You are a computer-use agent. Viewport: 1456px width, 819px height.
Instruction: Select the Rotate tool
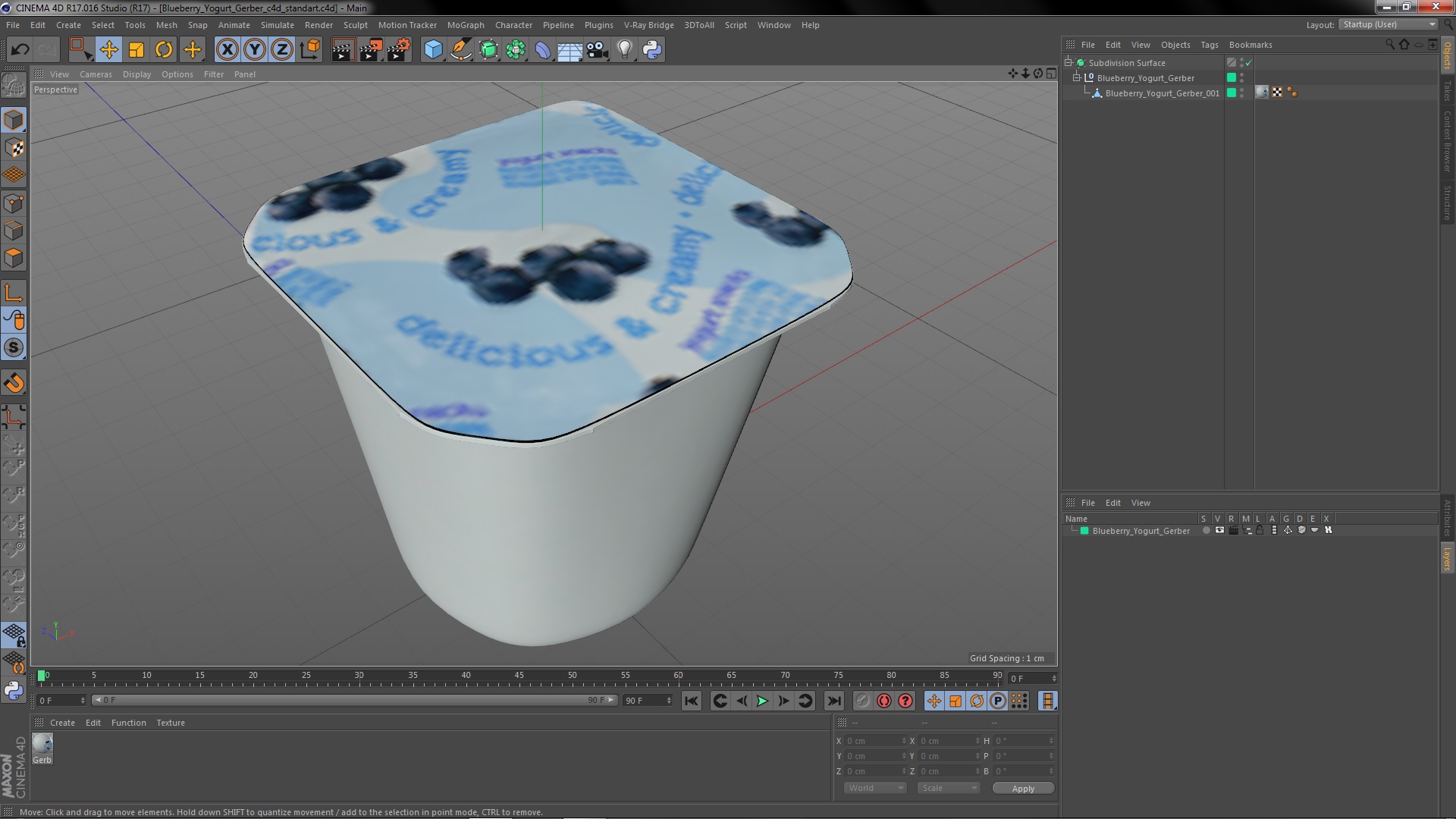(x=164, y=50)
